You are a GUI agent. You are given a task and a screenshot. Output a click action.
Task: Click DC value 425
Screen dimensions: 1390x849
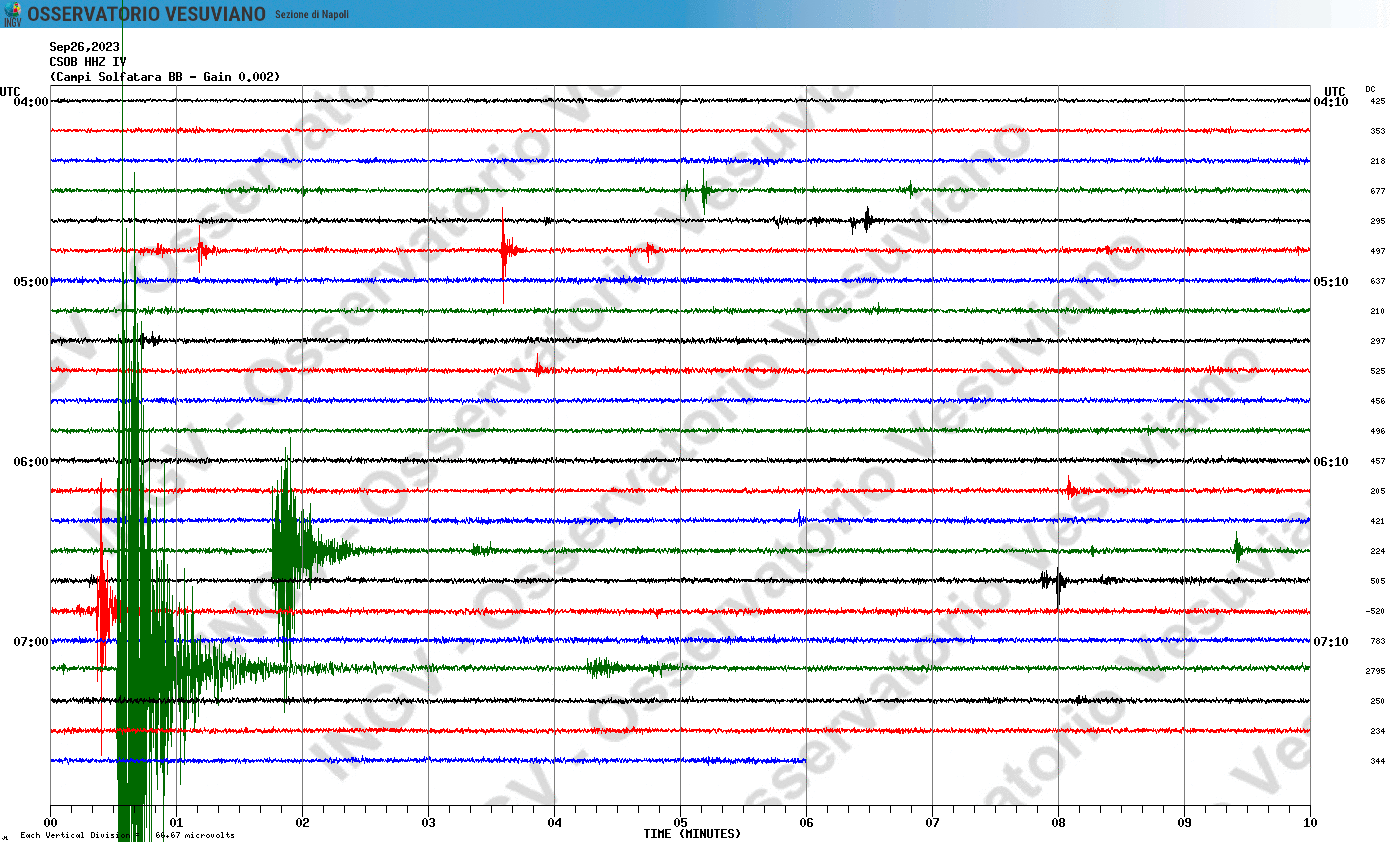click(1378, 102)
